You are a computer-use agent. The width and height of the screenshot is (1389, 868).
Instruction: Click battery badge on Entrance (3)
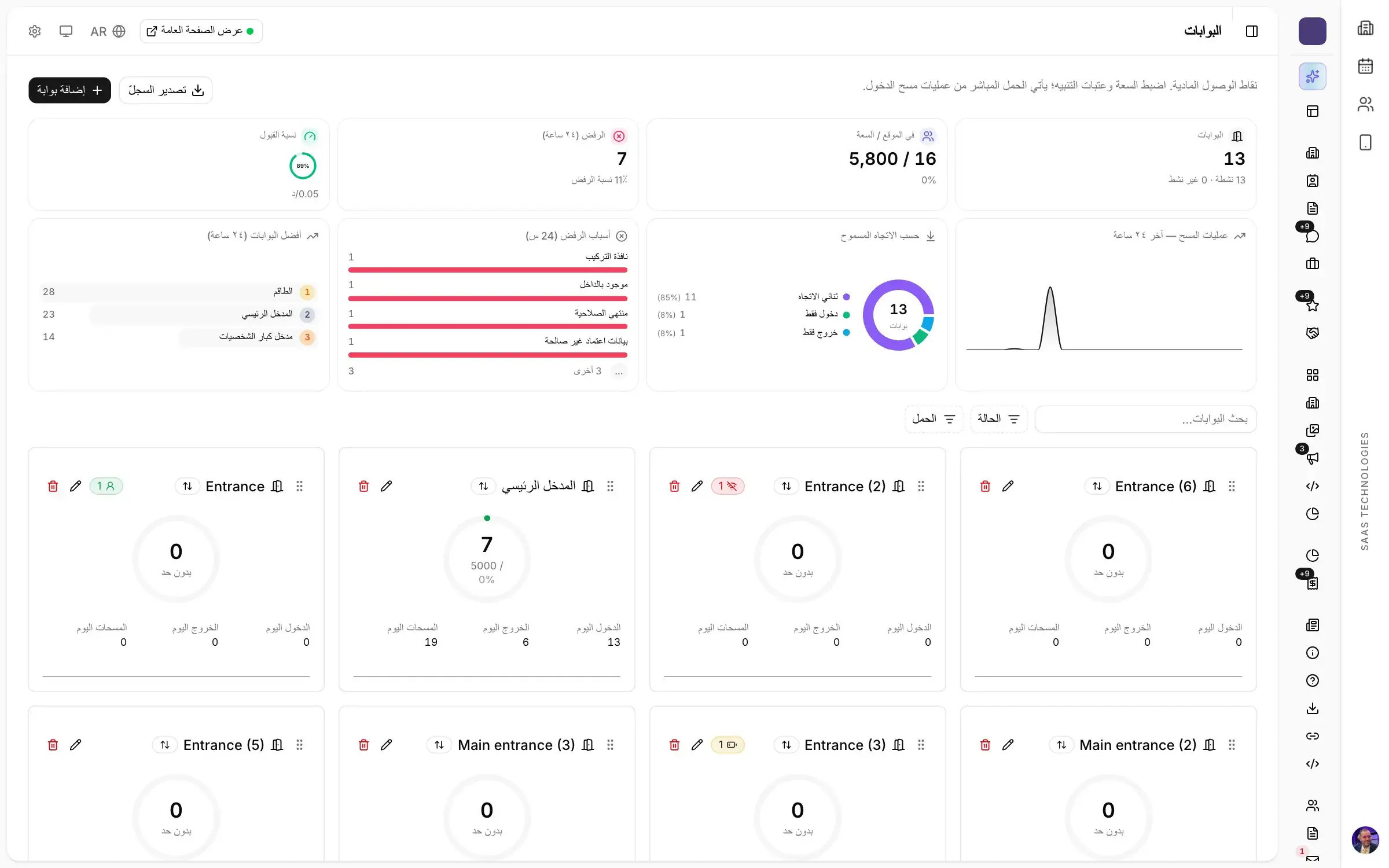pos(727,745)
